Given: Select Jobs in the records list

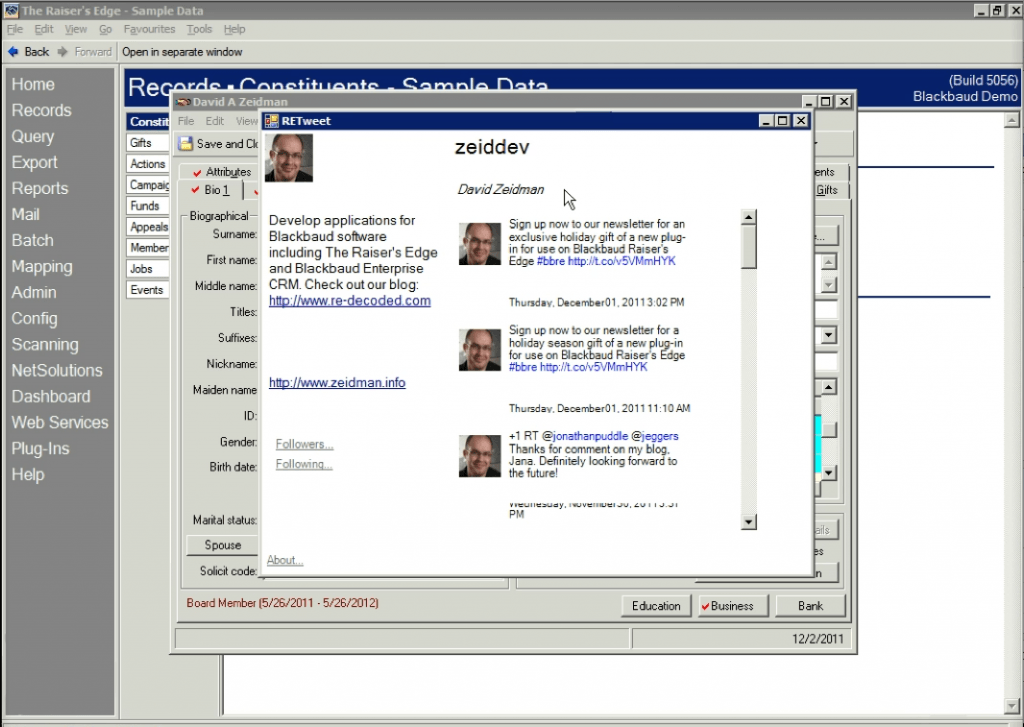Looking at the screenshot, I should (148, 268).
